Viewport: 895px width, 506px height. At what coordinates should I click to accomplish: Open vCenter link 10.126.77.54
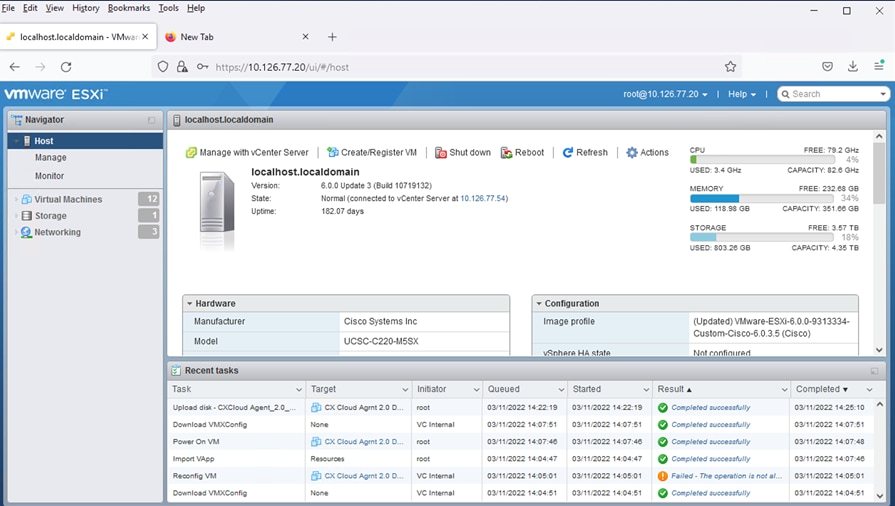click(x=483, y=199)
